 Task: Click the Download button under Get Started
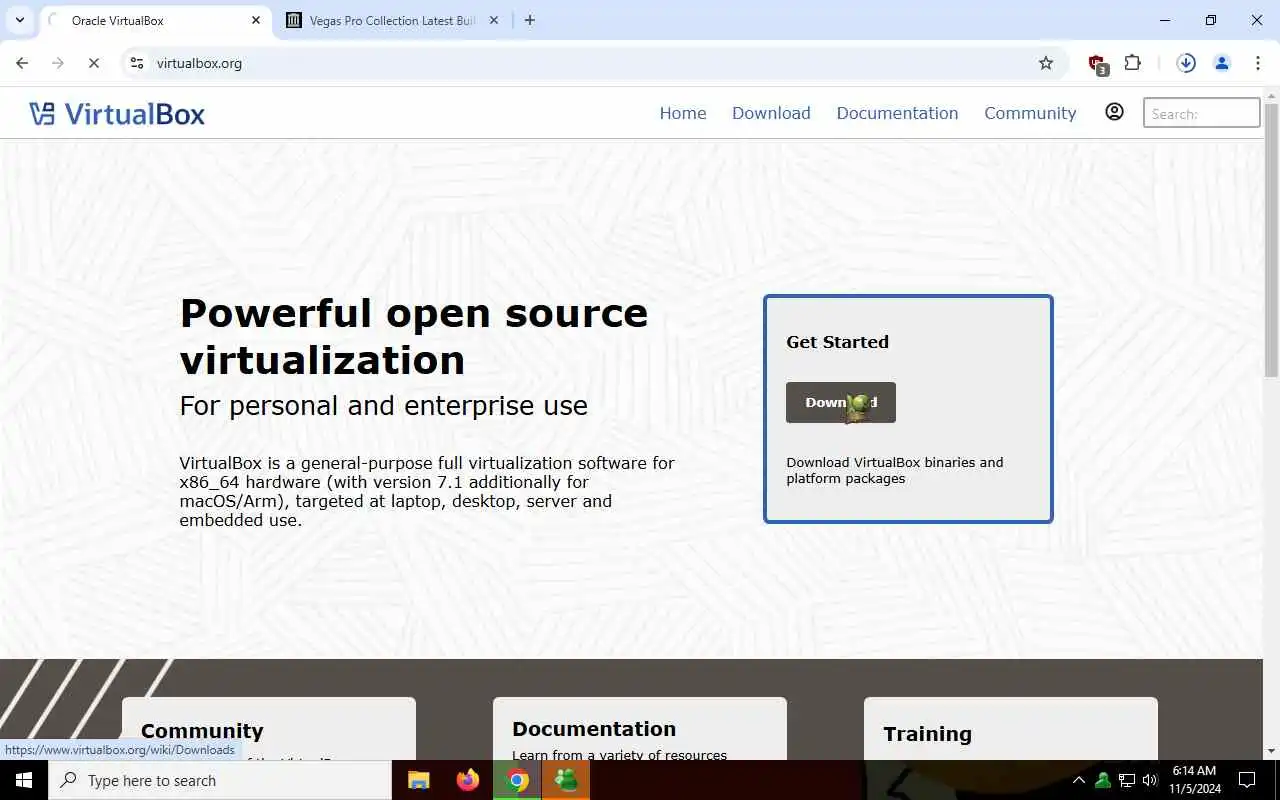point(841,402)
